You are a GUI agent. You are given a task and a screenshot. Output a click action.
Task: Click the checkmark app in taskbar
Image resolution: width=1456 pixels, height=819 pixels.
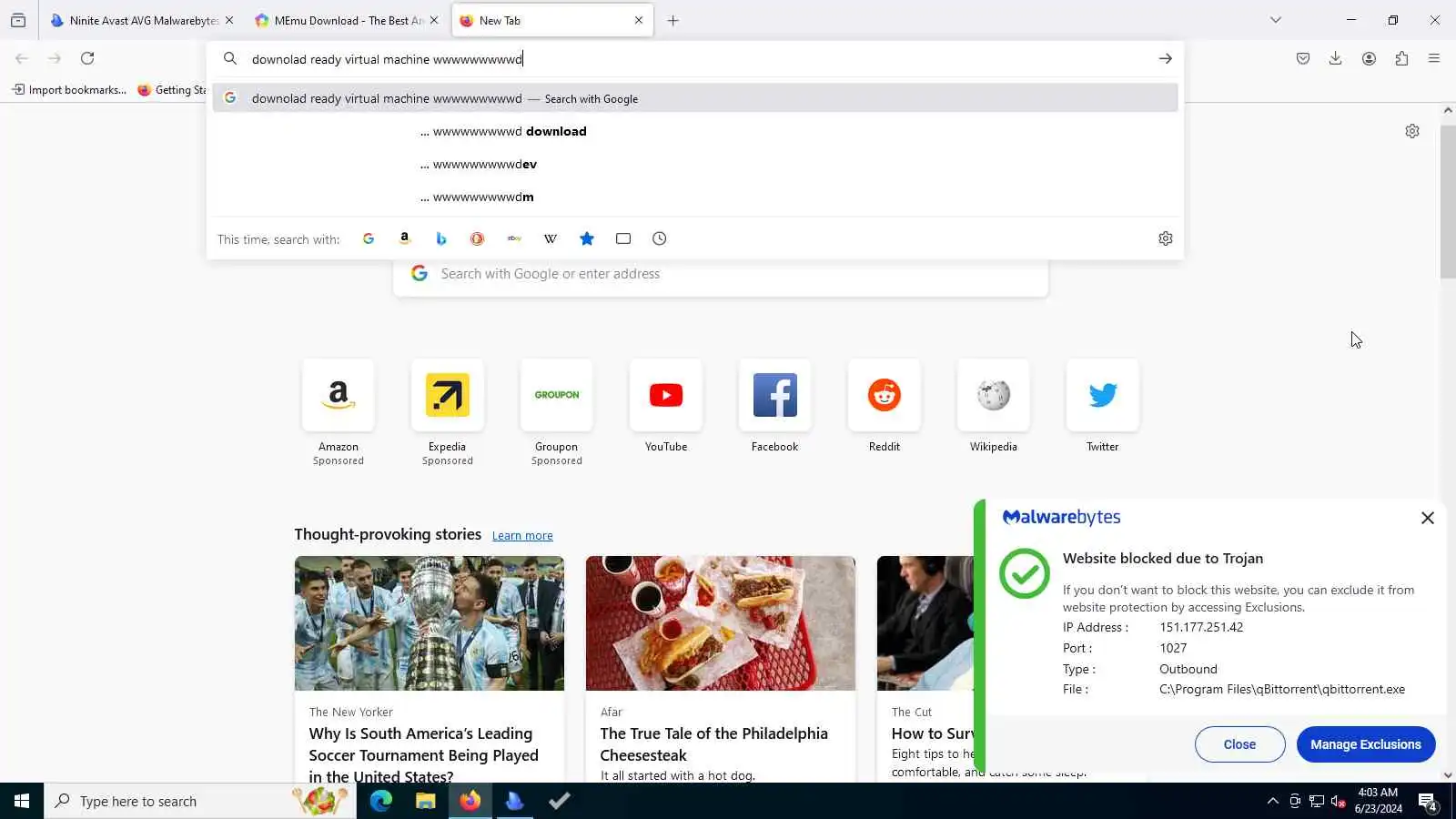click(x=560, y=801)
